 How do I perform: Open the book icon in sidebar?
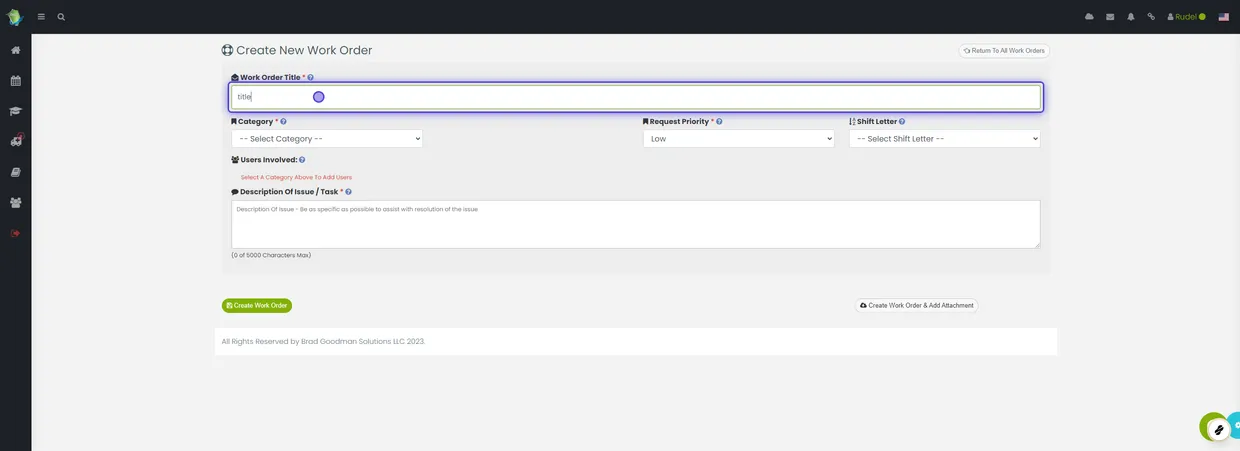click(15, 172)
